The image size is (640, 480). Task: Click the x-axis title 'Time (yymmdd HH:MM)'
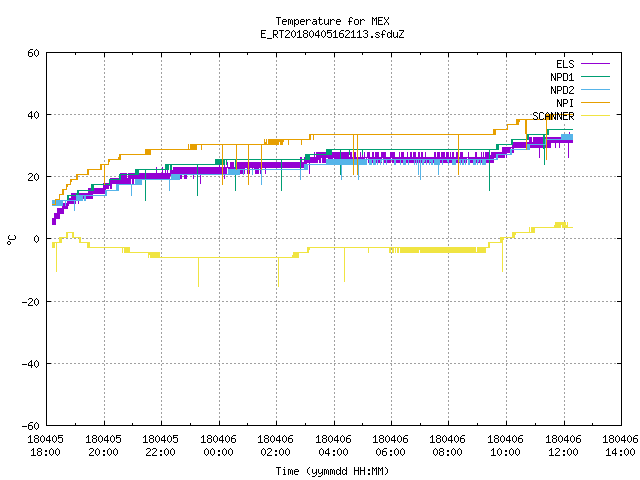(332, 471)
